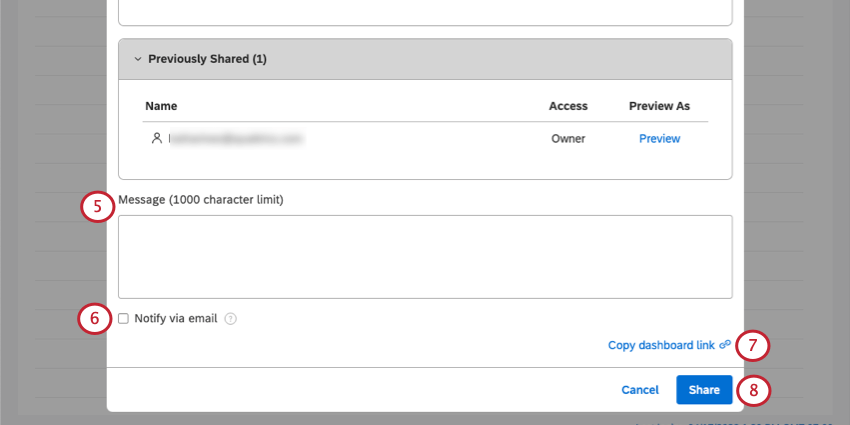Click the red circled number 5 marker
Image resolution: width=850 pixels, height=425 pixels.
pyautogui.click(x=96, y=208)
